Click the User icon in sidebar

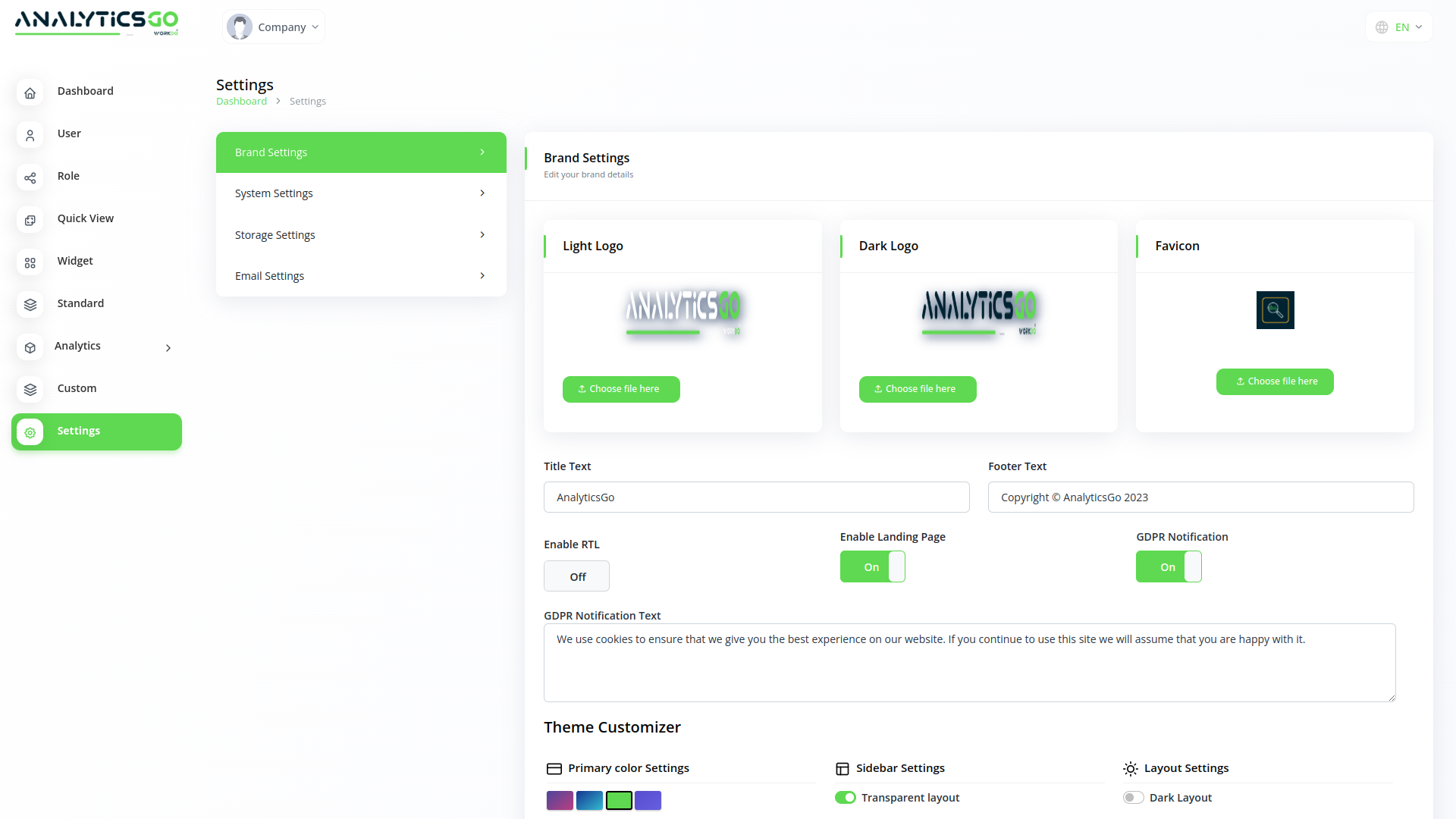point(30,135)
